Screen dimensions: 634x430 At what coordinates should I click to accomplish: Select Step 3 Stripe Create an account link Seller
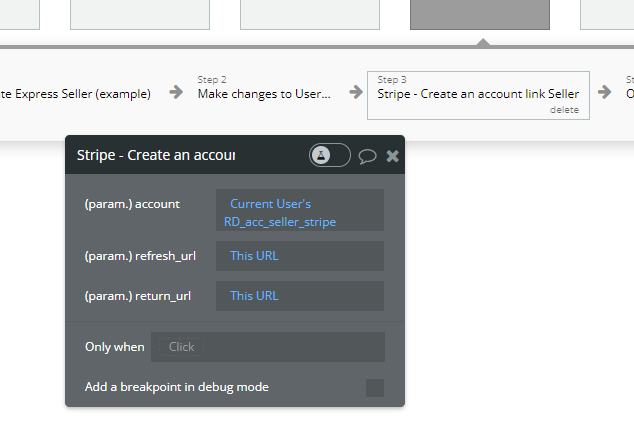click(x=478, y=95)
